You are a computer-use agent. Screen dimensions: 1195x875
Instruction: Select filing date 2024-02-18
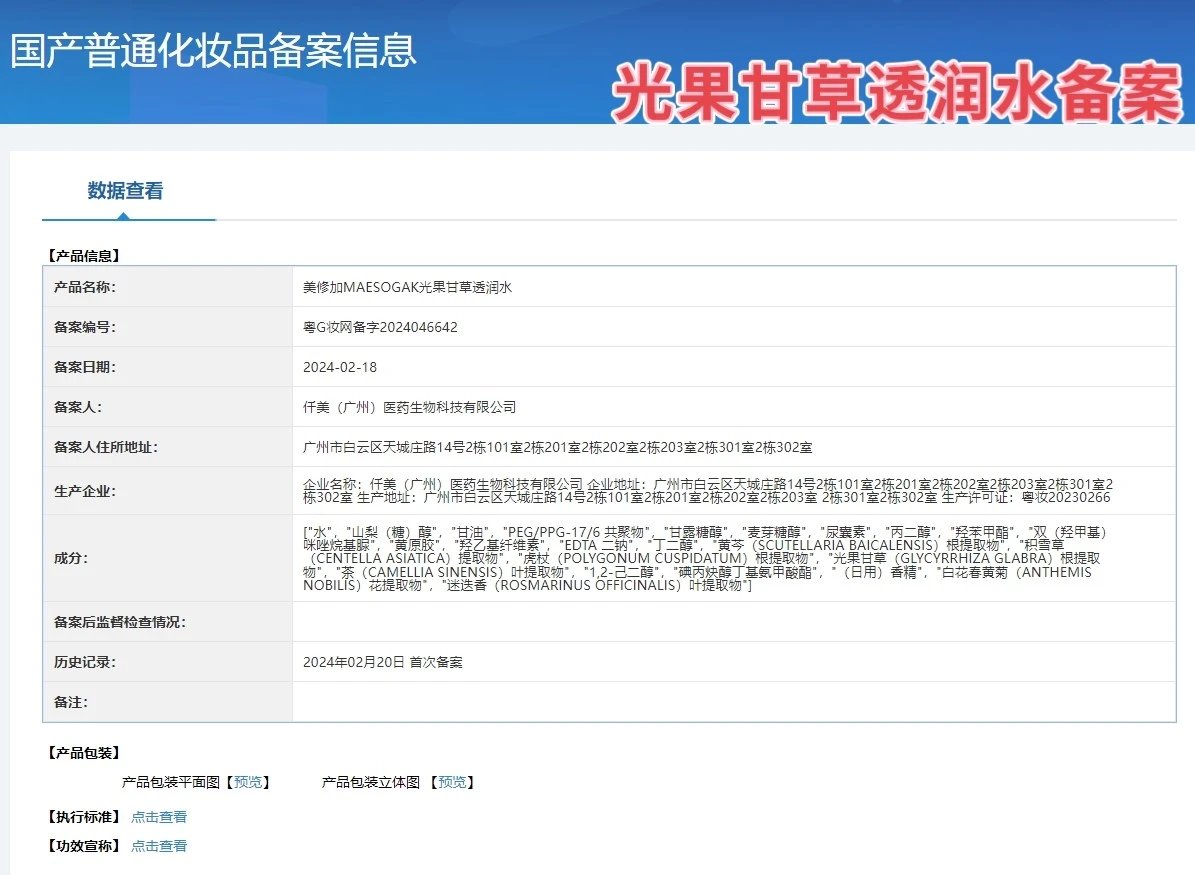[340, 367]
